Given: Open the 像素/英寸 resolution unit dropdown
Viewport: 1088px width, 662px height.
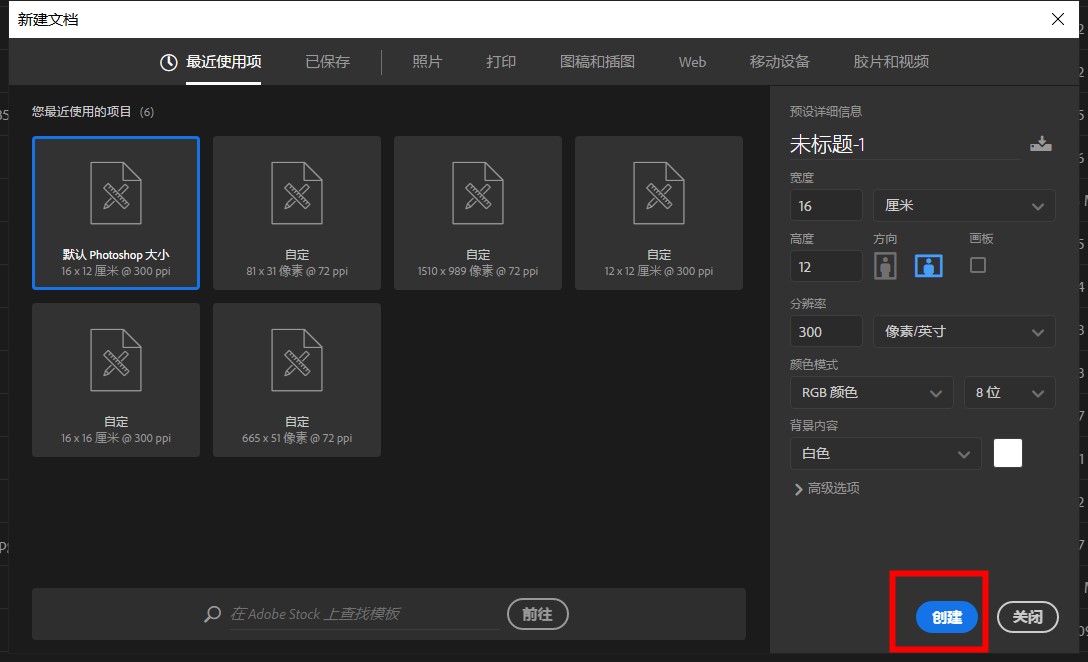Looking at the screenshot, I should click(964, 331).
